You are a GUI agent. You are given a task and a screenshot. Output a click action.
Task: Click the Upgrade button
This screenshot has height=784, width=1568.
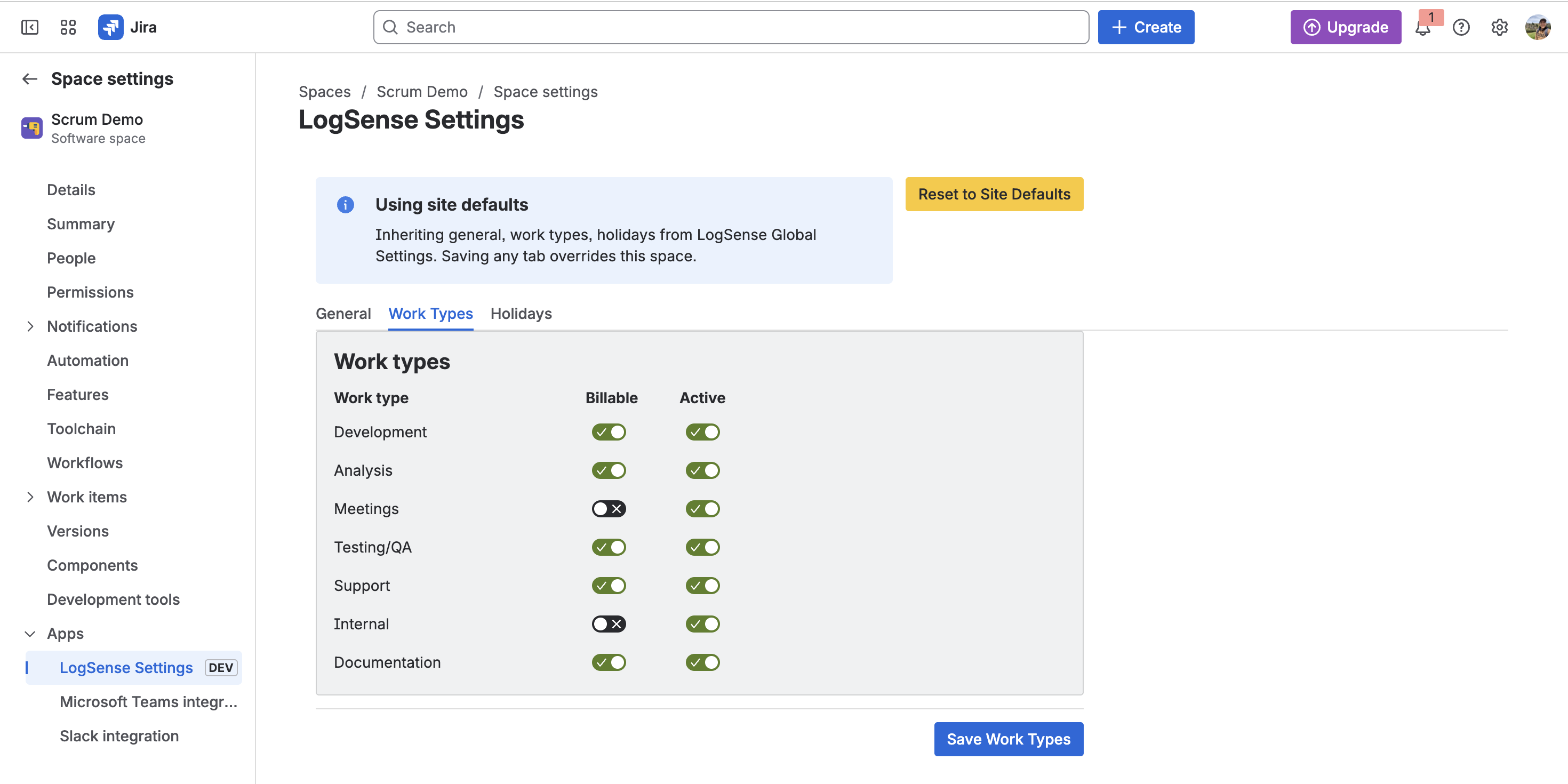tap(1345, 27)
